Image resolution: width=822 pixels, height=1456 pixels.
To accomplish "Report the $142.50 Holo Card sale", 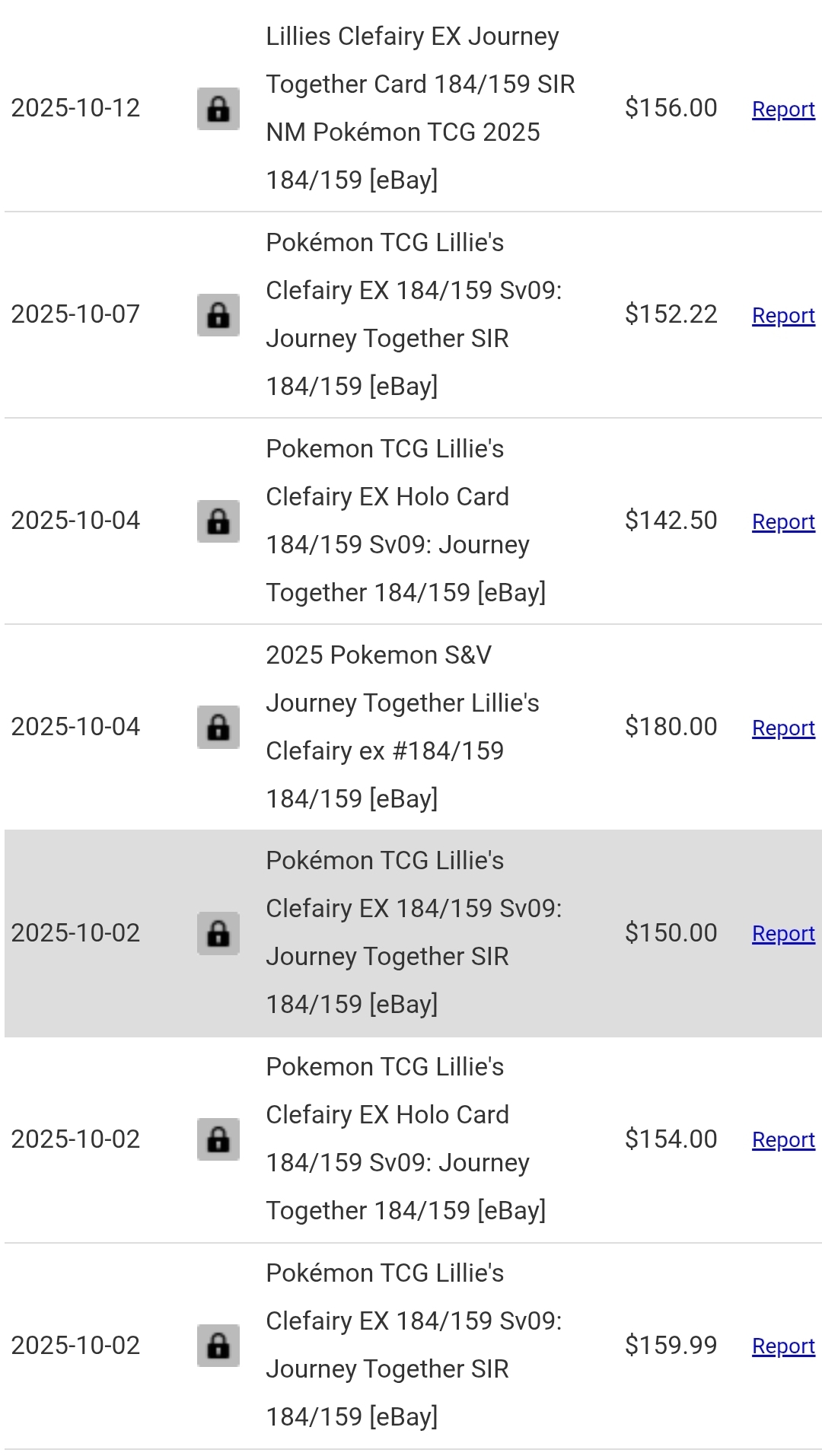I will pos(783,522).
